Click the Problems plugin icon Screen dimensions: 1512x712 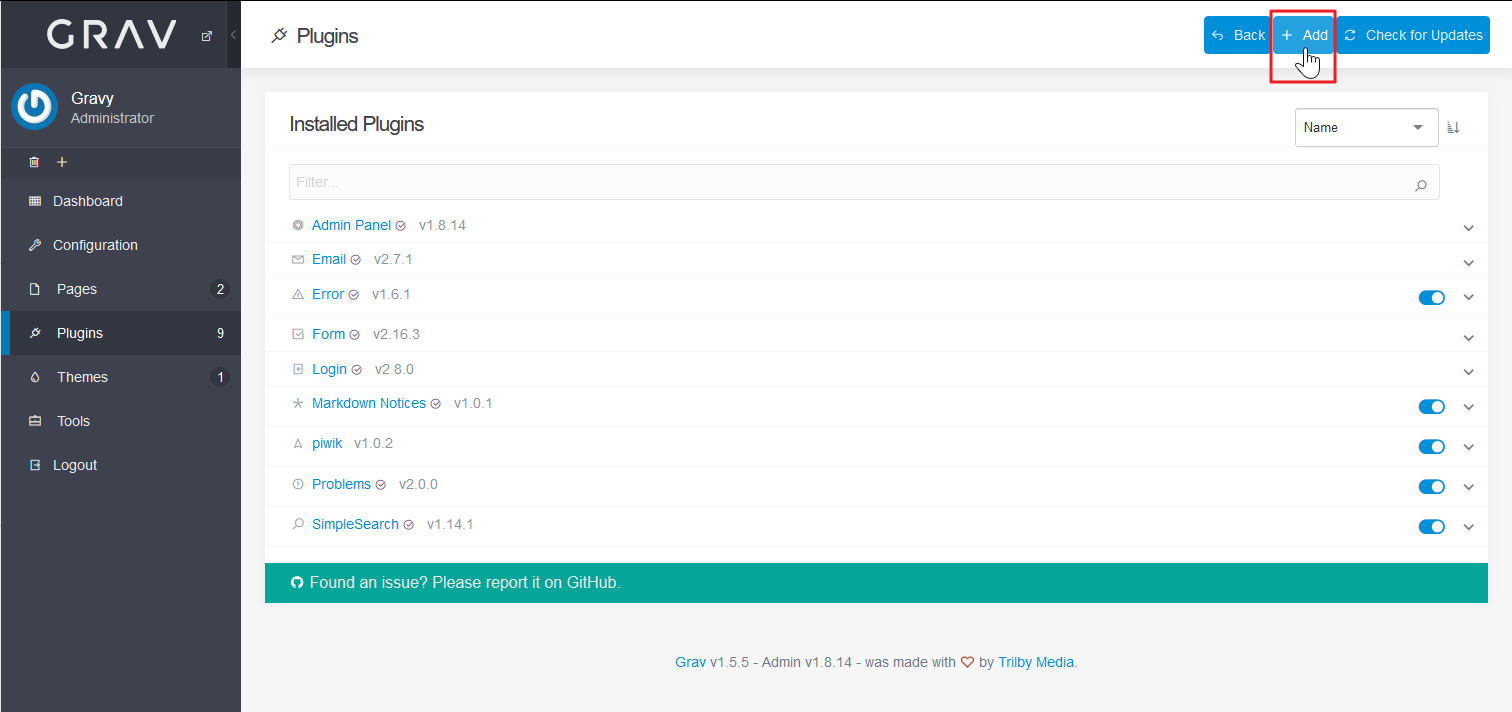(x=297, y=484)
